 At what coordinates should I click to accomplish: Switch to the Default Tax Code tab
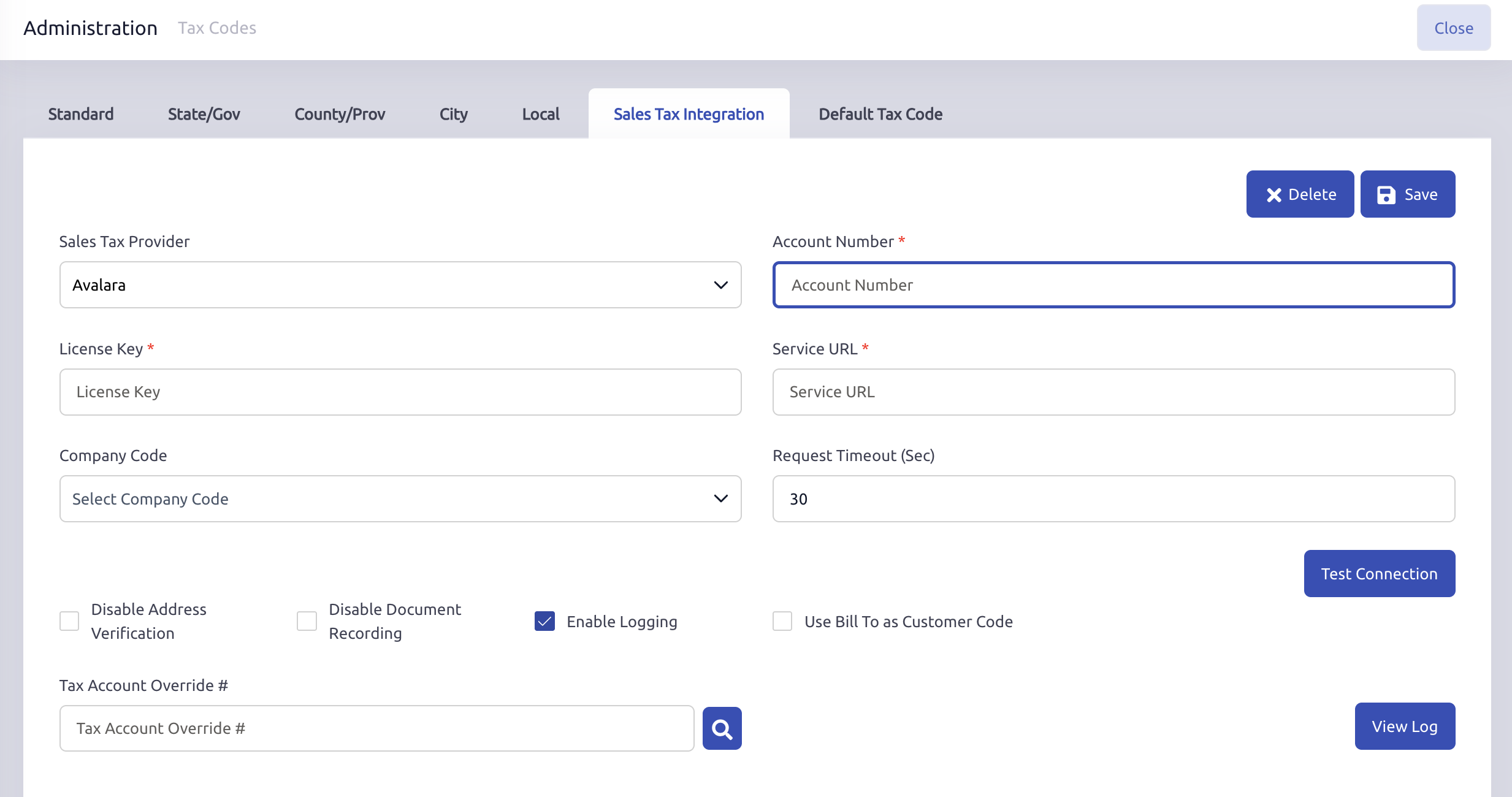(x=880, y=114)
